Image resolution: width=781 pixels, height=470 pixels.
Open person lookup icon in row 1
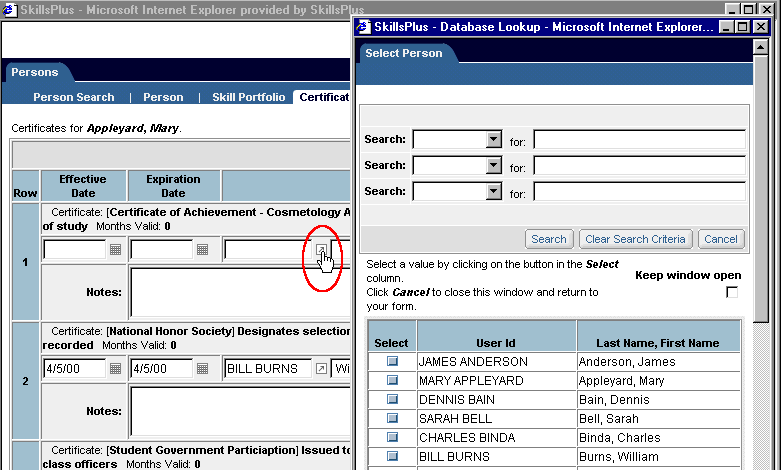point(321,249)
